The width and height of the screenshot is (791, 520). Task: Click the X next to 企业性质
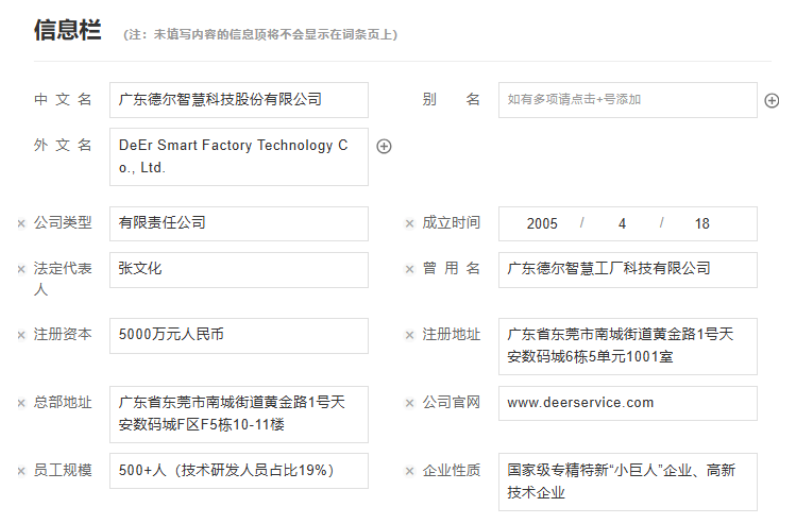(x=409, y=471)
